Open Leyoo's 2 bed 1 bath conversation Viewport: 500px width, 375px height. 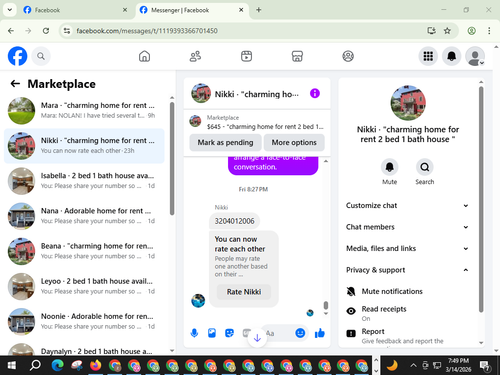point(84,286)
